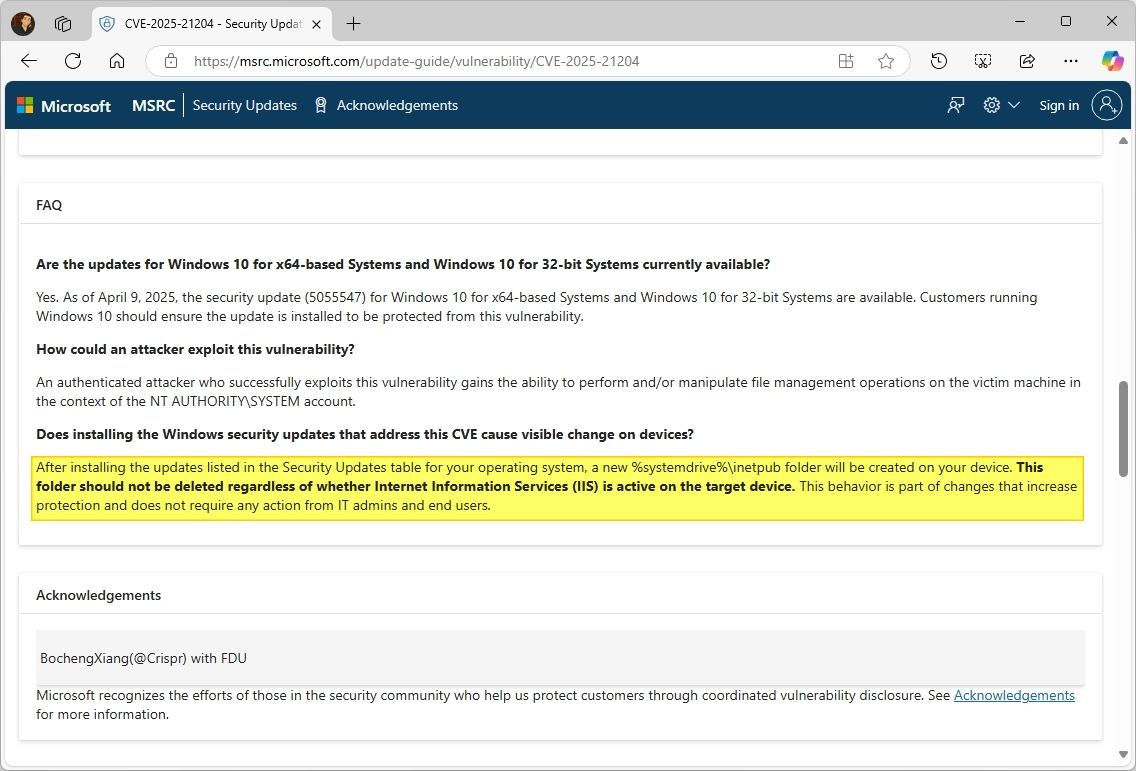Go to the browser home page
The width and height of the screenshot is (1136, 771).
117,61
